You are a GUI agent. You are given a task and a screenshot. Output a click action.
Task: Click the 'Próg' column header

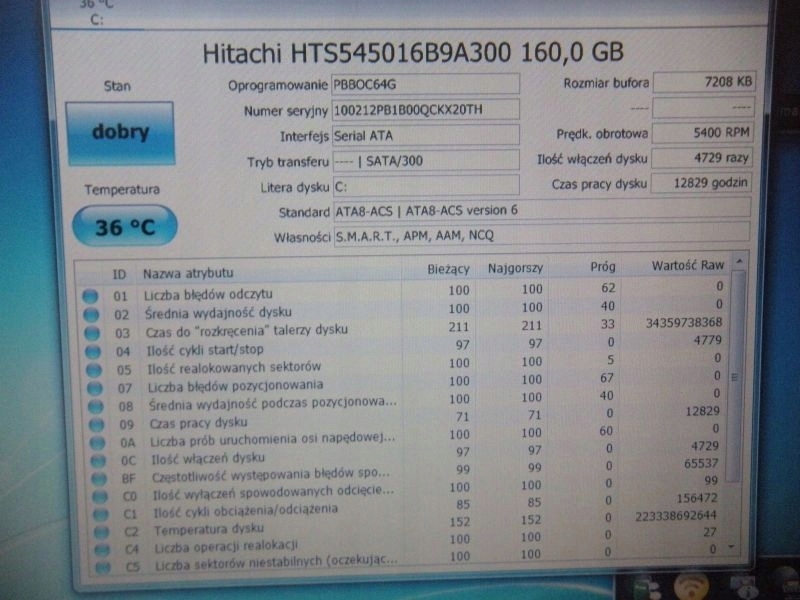(603, 267)
